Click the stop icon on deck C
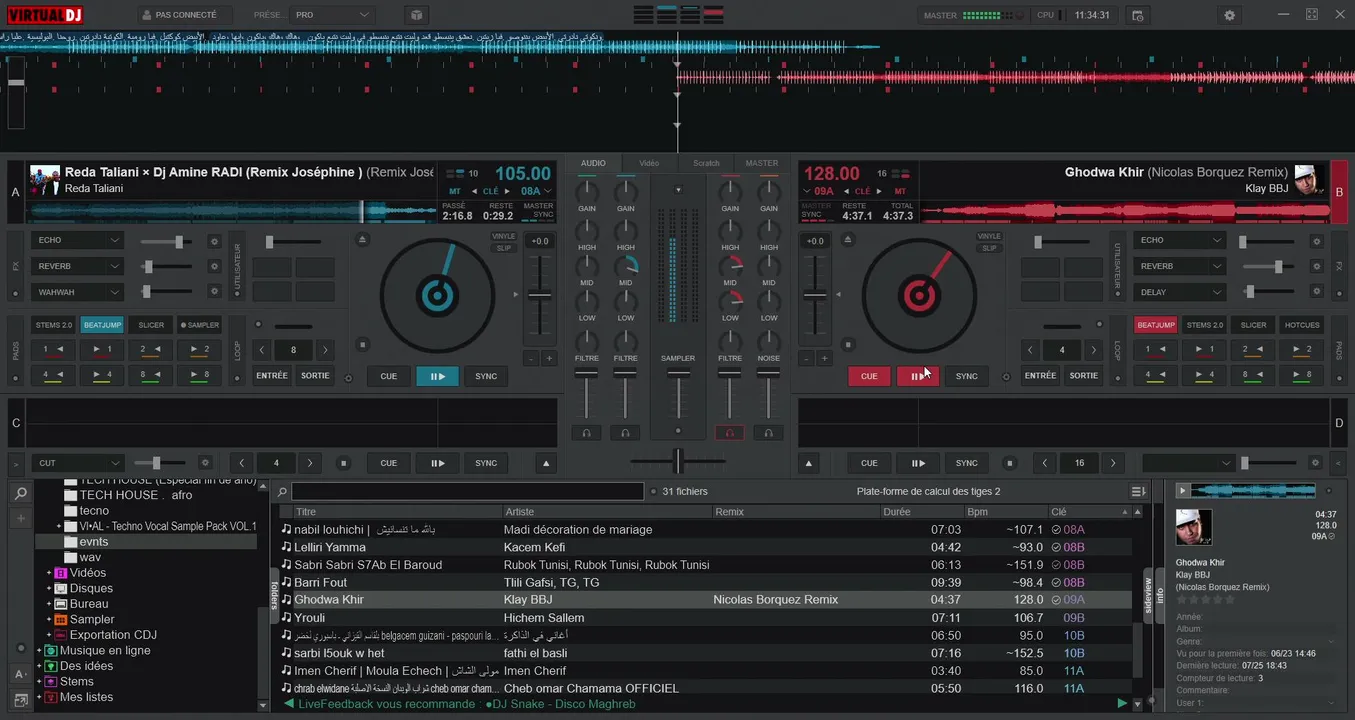Screen dimensions: 1355x720 click(343, 463)
